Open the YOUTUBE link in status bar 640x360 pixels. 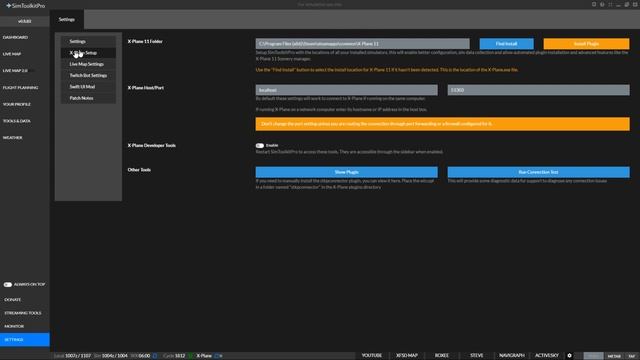point(372,356)
